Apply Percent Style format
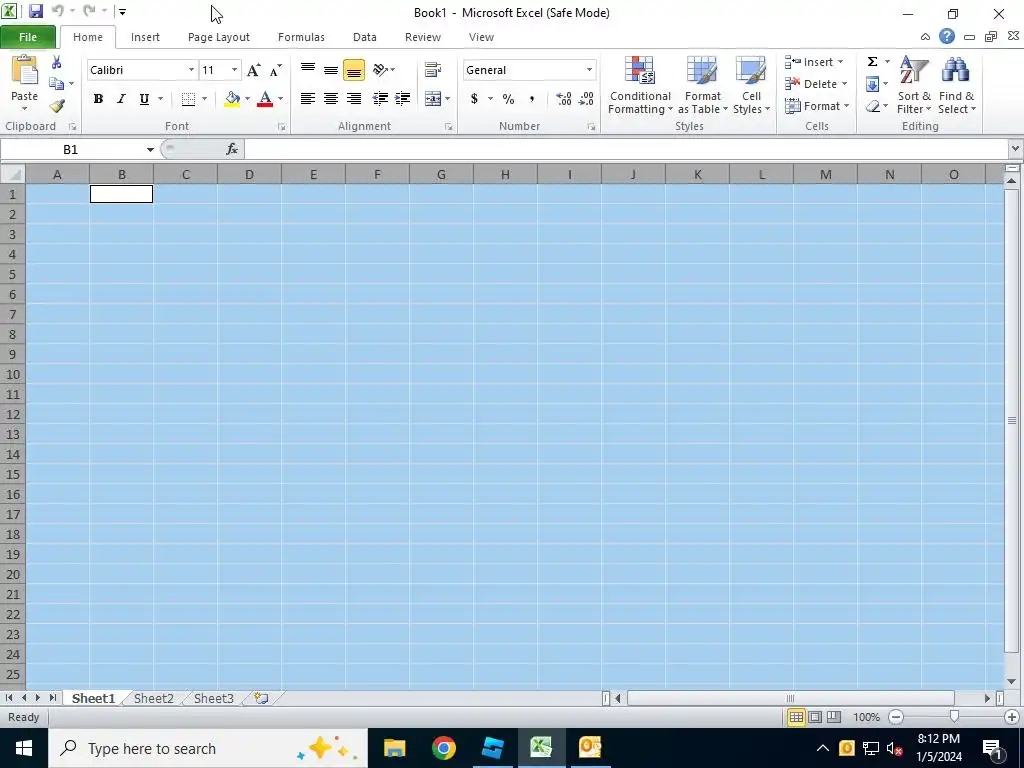Screen dimensions: 1024x768 coord(508,99)
